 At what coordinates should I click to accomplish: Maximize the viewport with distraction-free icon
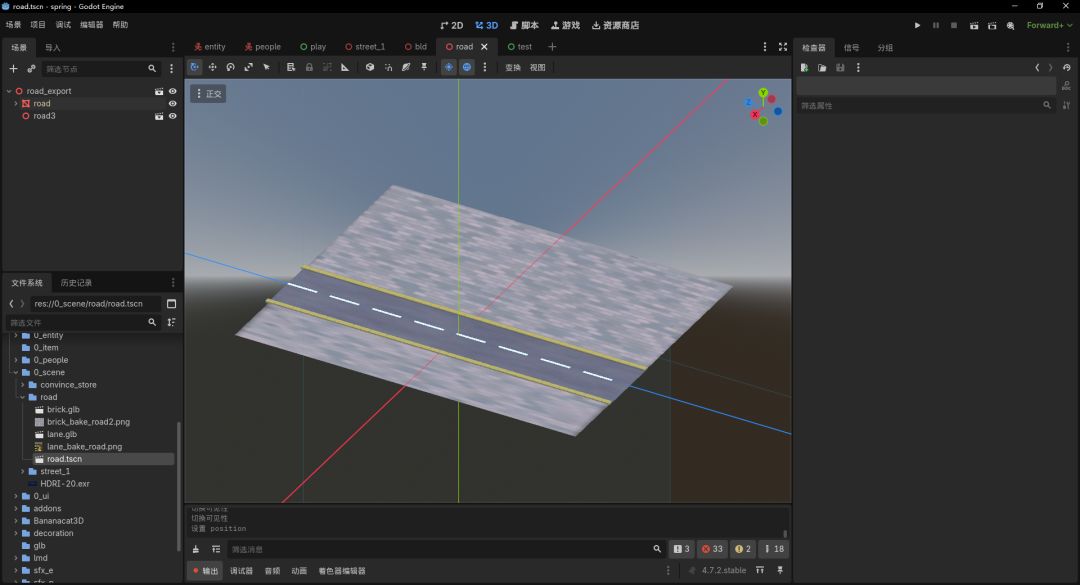pos(782,47)
